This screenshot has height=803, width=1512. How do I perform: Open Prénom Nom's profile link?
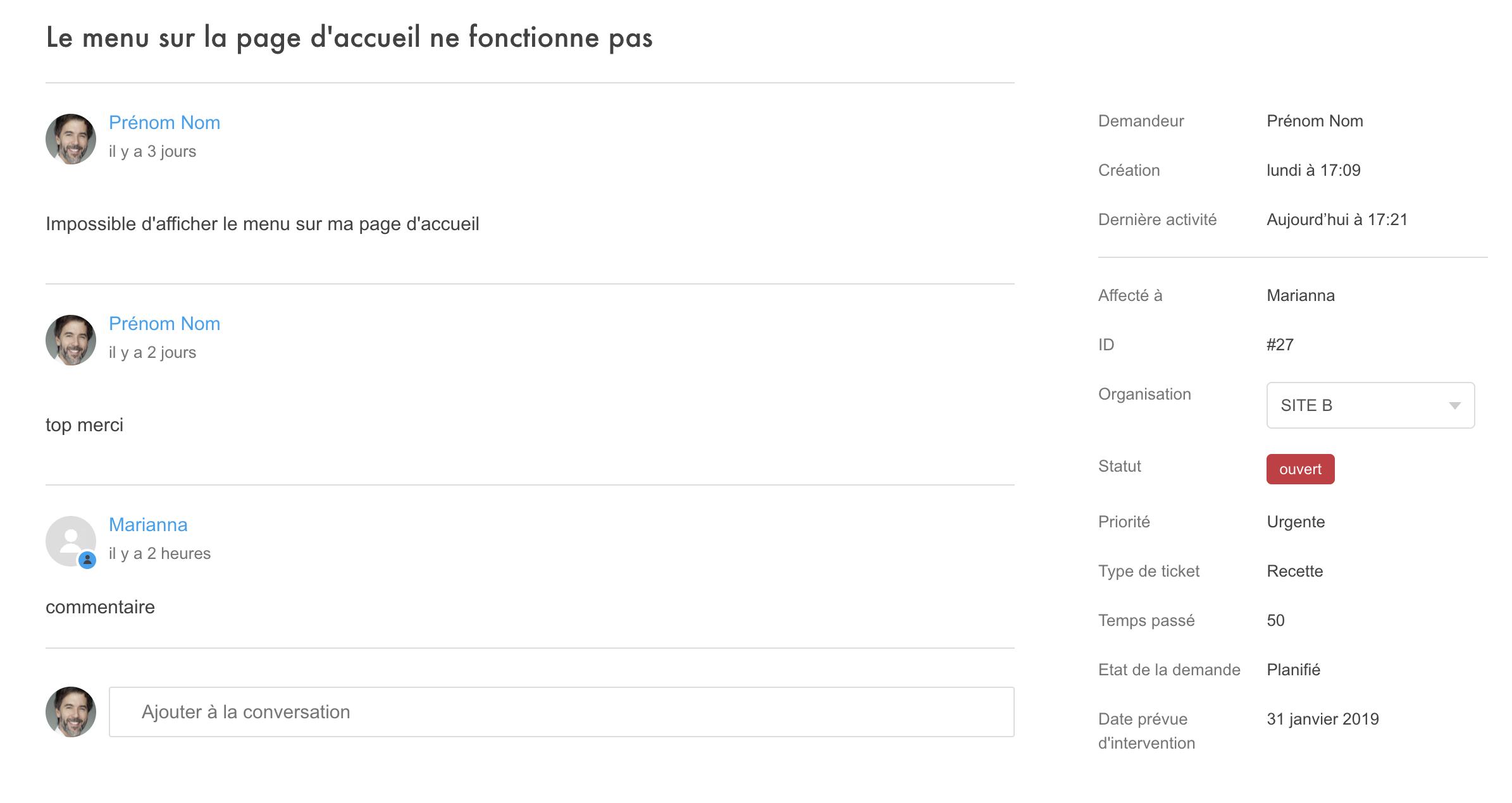[x=164, y=122]
